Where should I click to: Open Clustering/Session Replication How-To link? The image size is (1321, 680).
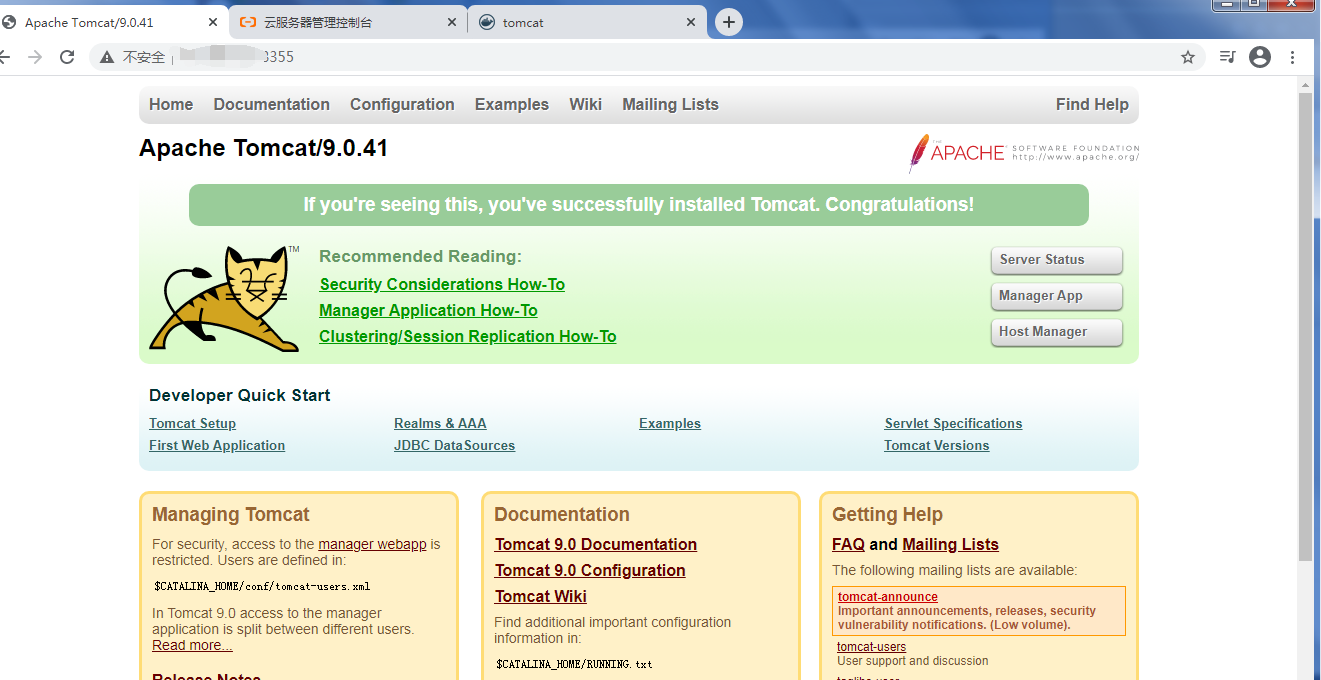coord(467,337)
